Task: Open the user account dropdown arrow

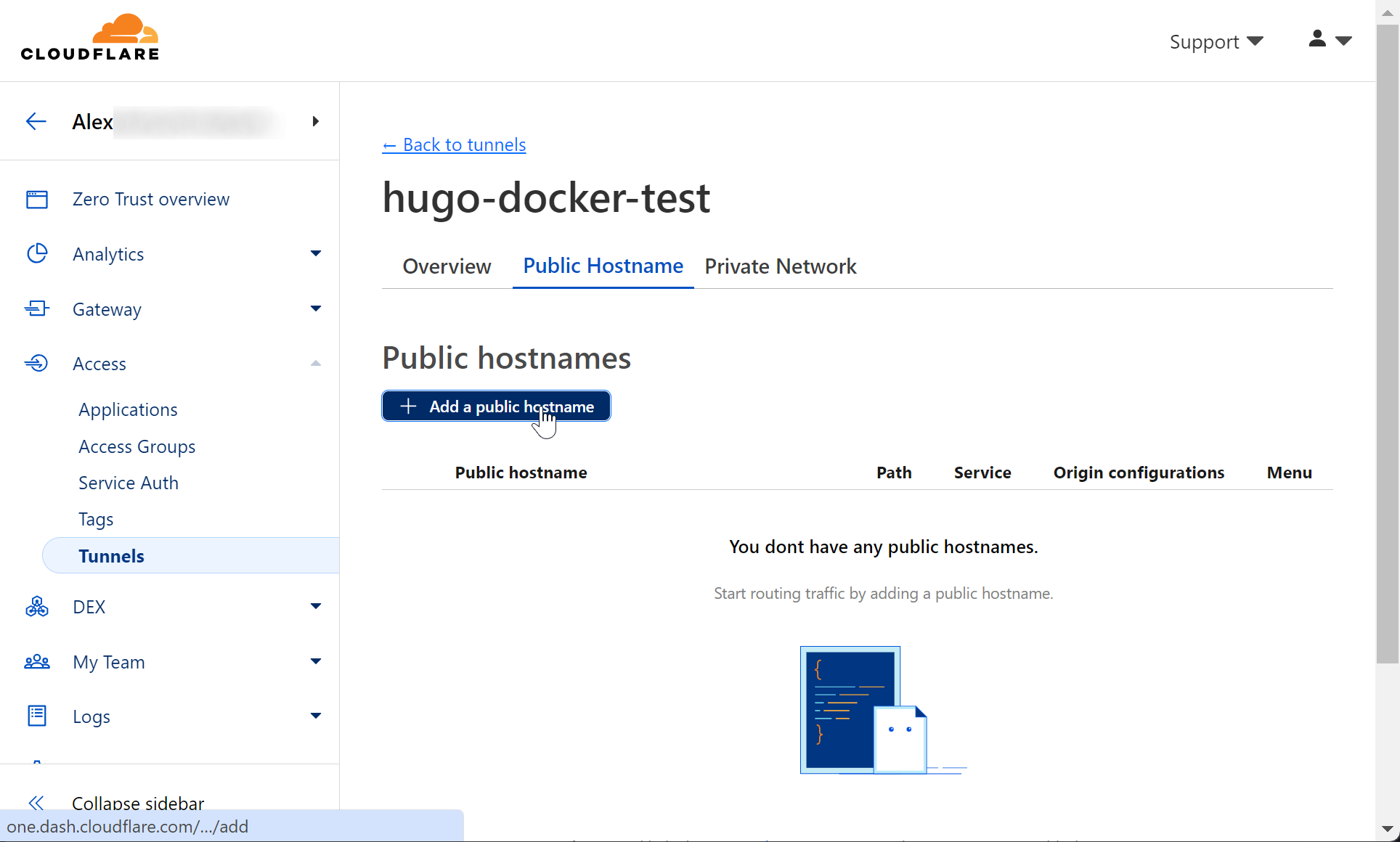Action: (x=1343, y=41)
